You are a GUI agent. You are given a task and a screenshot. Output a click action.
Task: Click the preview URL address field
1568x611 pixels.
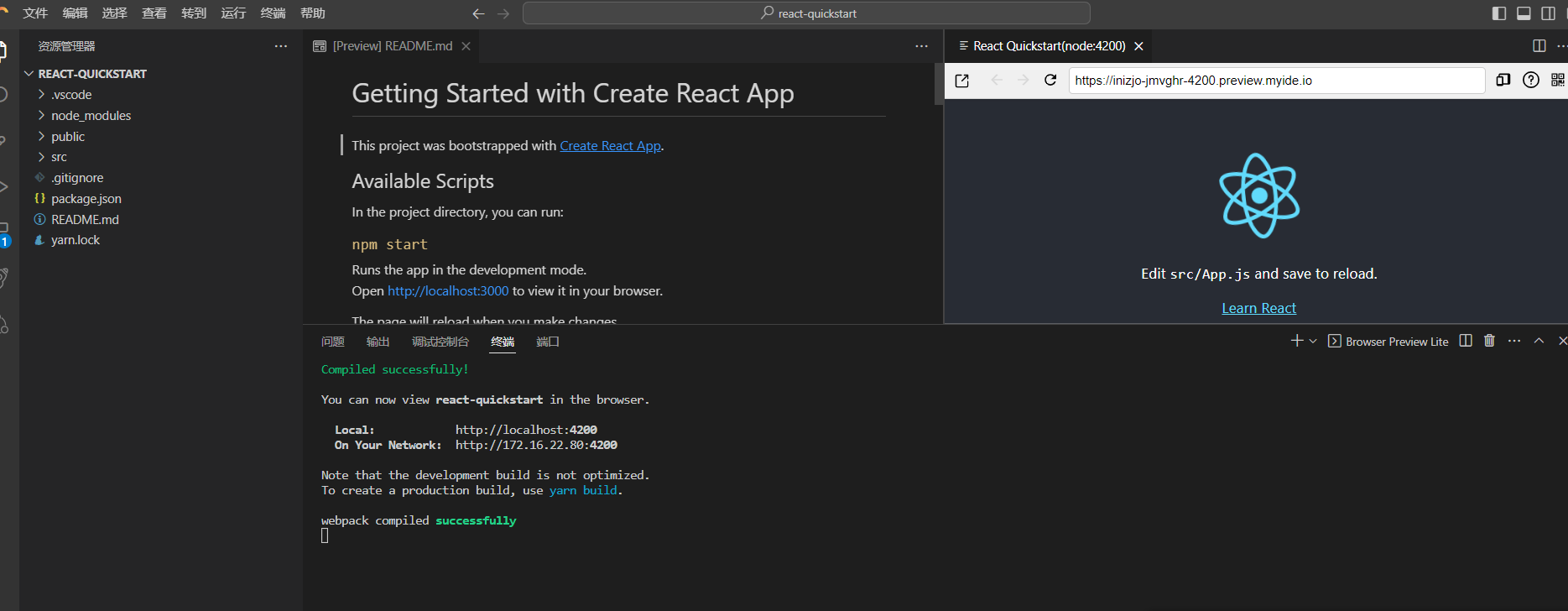[1277, 81]
